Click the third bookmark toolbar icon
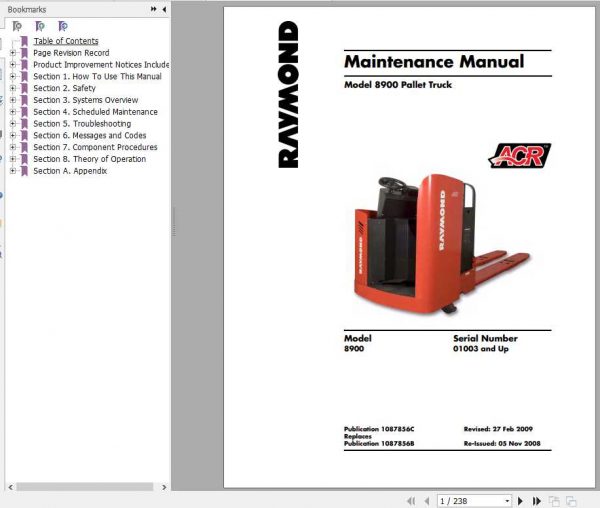This screenshot has width=600, height=508. [63, 26]
